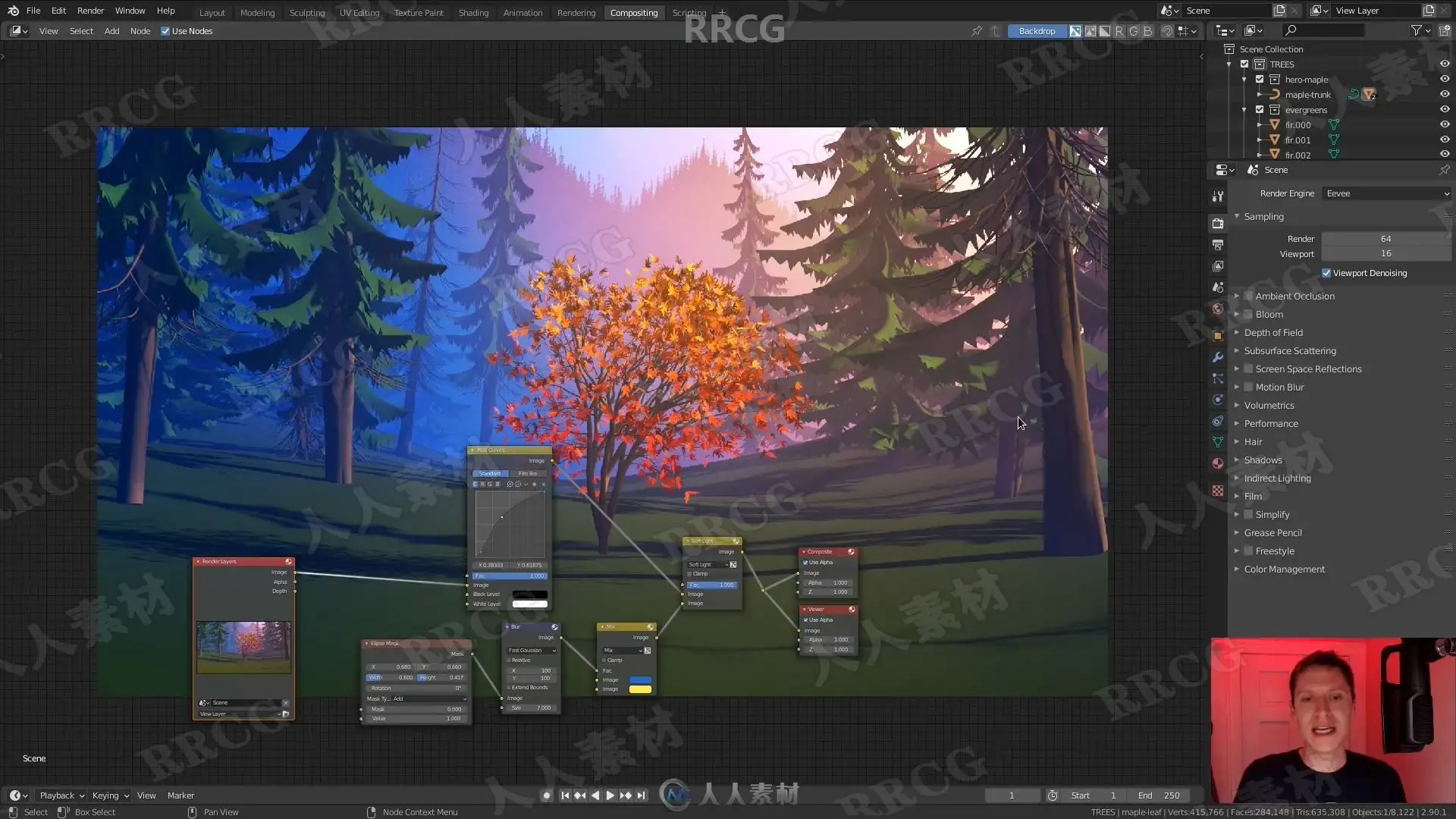Hide the hero-maple collection
Screen dimensions: 1456x819
(x=1444, y=79)
